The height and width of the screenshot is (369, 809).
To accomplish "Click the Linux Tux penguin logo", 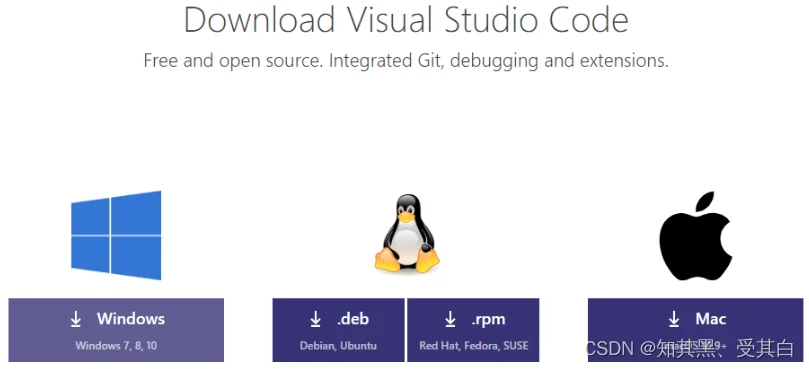I will point(407,233).
